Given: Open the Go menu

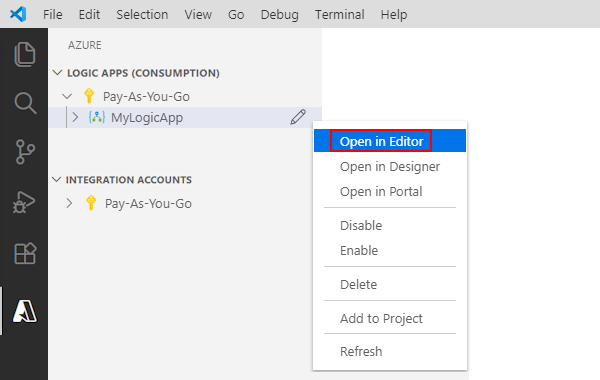Looking at the screenshot, I should tap(236, 15).
